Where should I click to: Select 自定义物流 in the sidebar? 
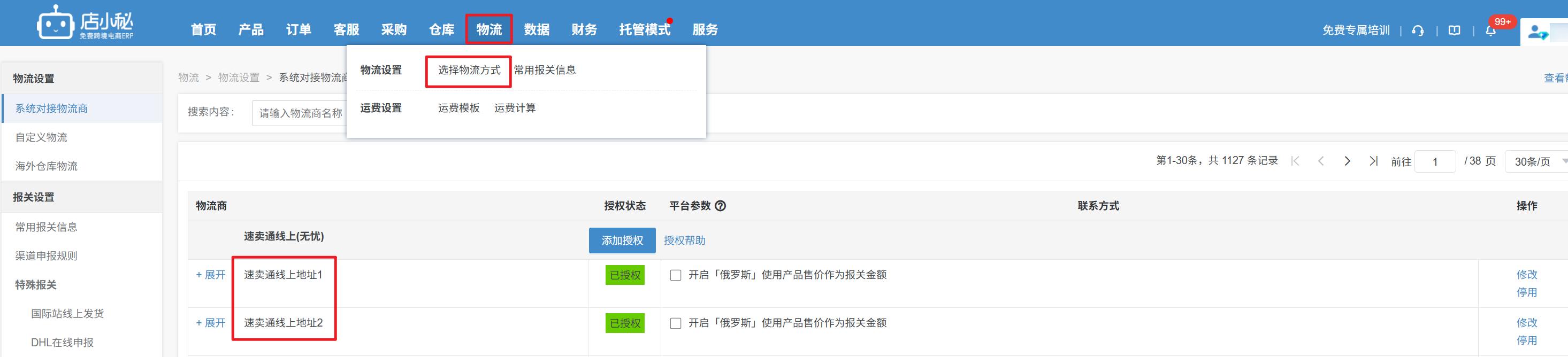tap(41, 137)
